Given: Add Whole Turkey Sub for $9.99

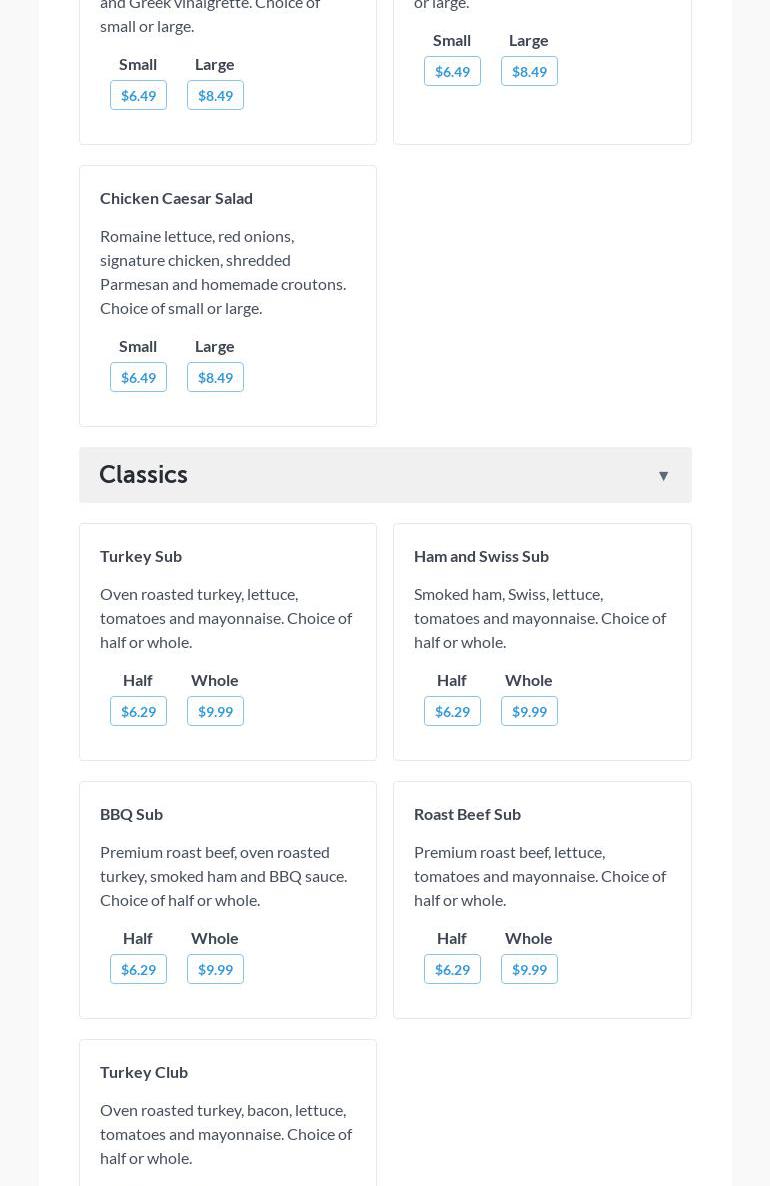Looking at the screenshot, I should point(215,711).
